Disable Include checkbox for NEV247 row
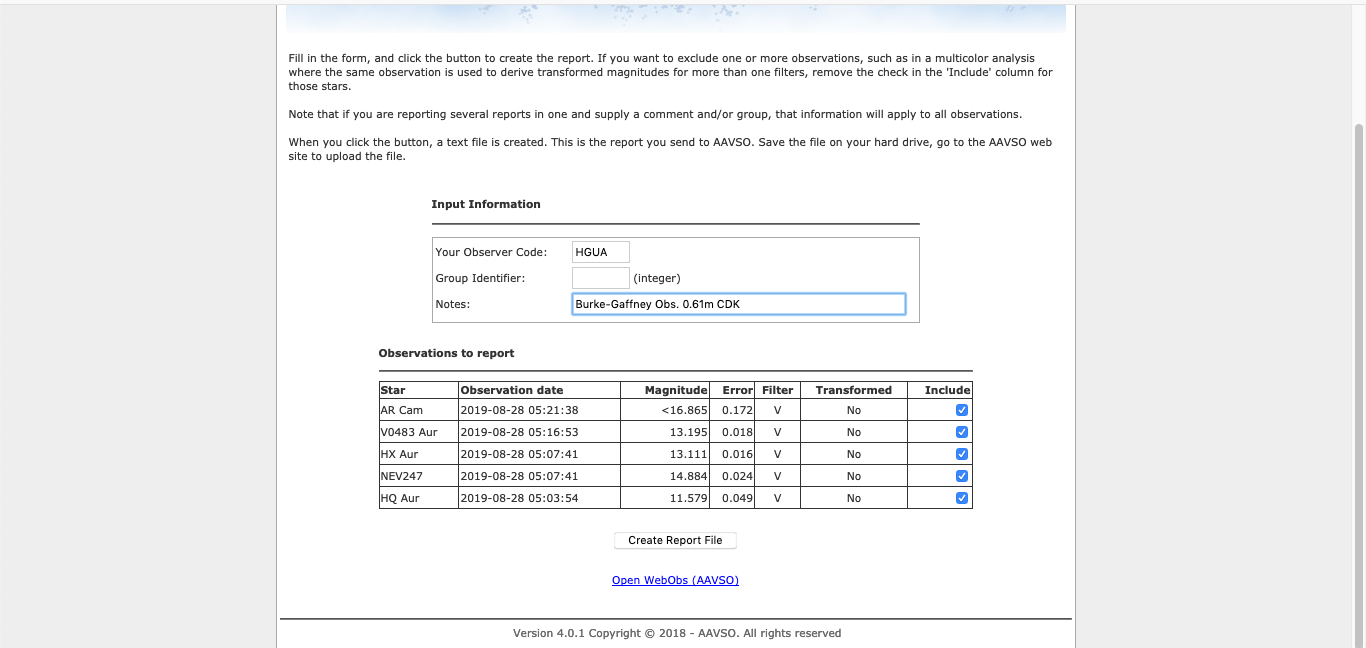The height and width of the screenshot is (648, 1366). coord(961,476)
